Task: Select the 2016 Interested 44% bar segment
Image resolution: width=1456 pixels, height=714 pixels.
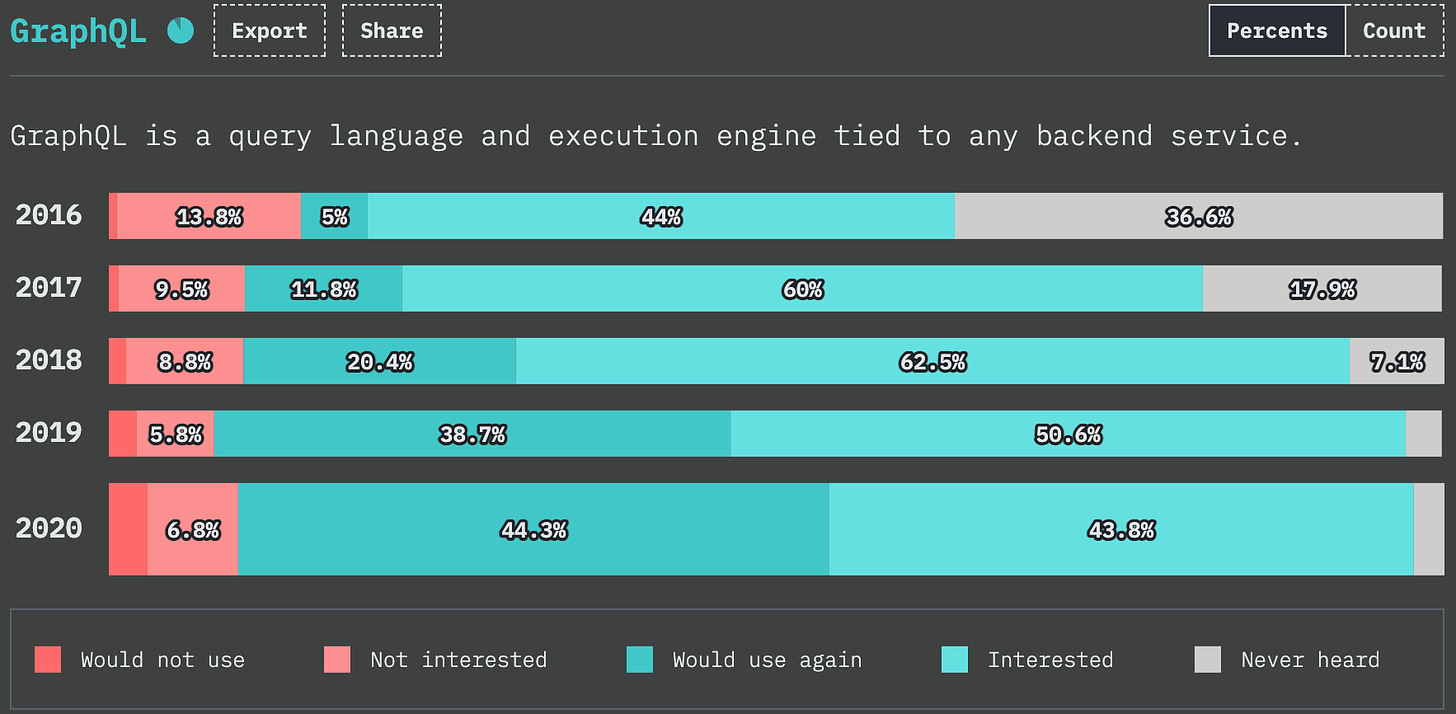Action: pyautogui.click(x=661, y=216)
